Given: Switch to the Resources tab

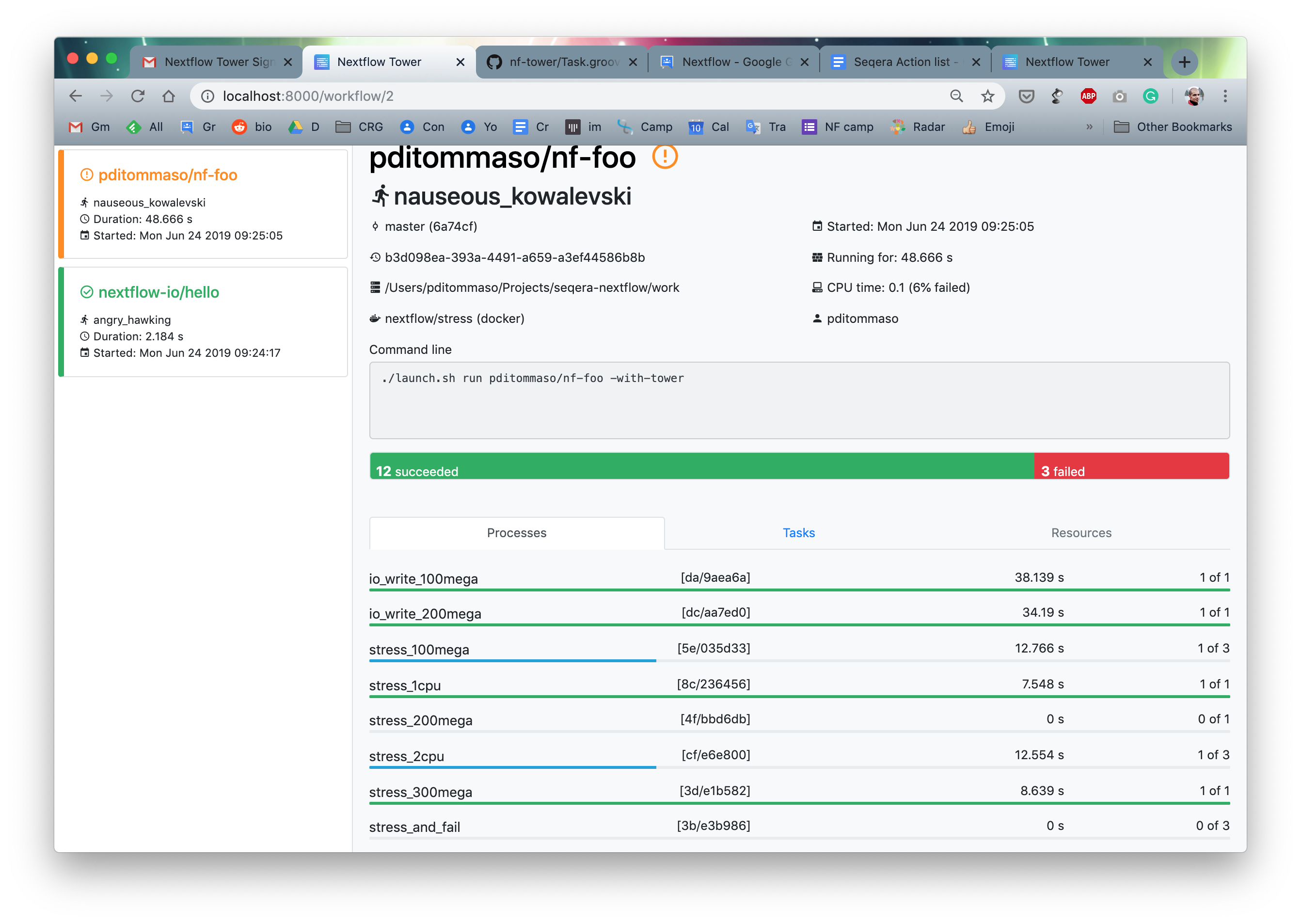Looking at the screenshot, I should pyautogui.click(x=1080, y=533).
